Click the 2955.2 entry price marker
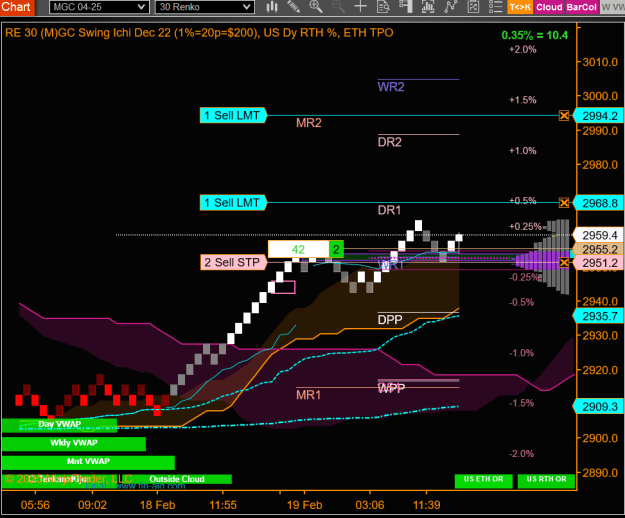The image size is (625, 518). pyautogui.click(x=599, y=249)
